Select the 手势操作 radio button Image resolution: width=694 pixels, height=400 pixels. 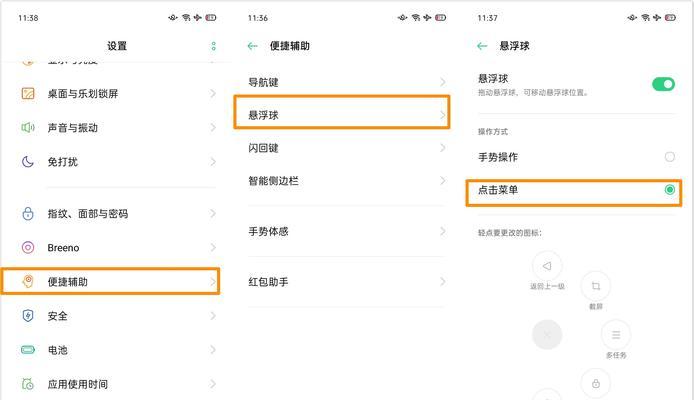coord(670,157)
